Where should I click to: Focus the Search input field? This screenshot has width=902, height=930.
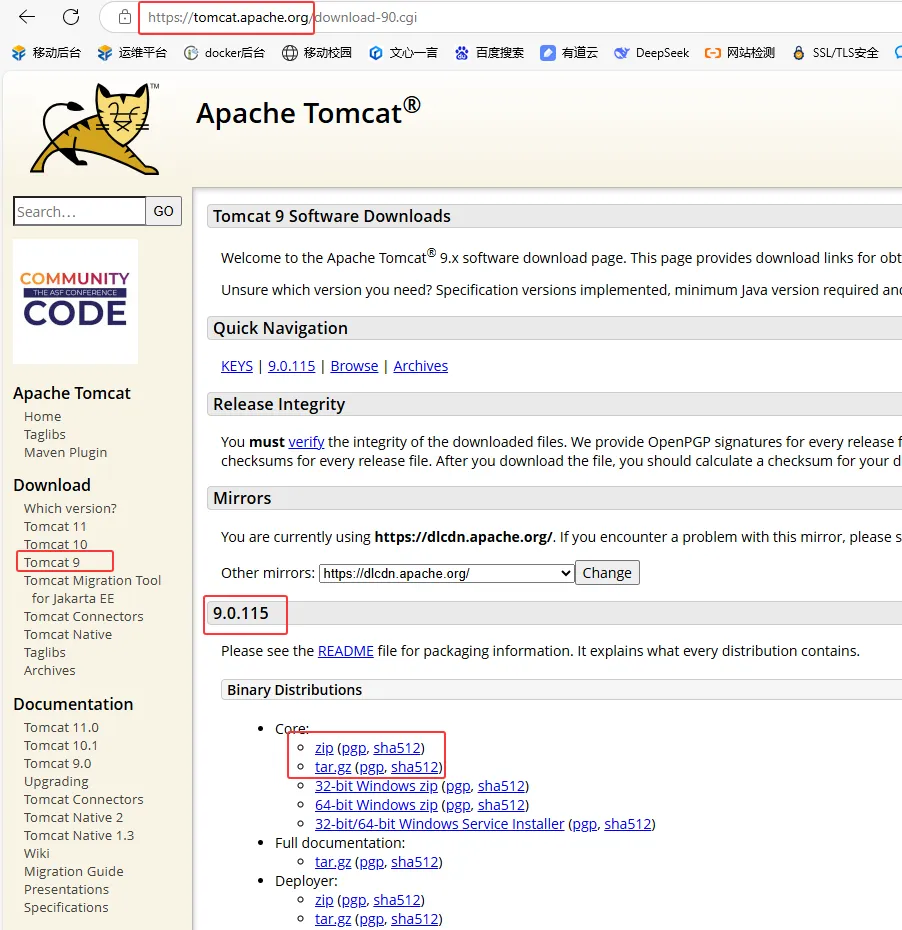pyautogui.click(x=79, y=211)
